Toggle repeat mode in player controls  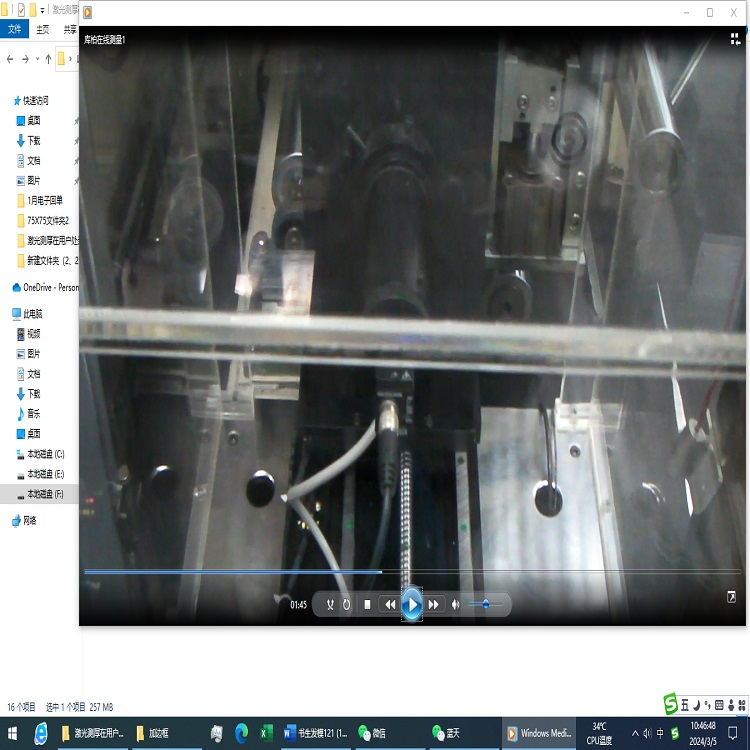pyautogui.click(x=347, y=604)
